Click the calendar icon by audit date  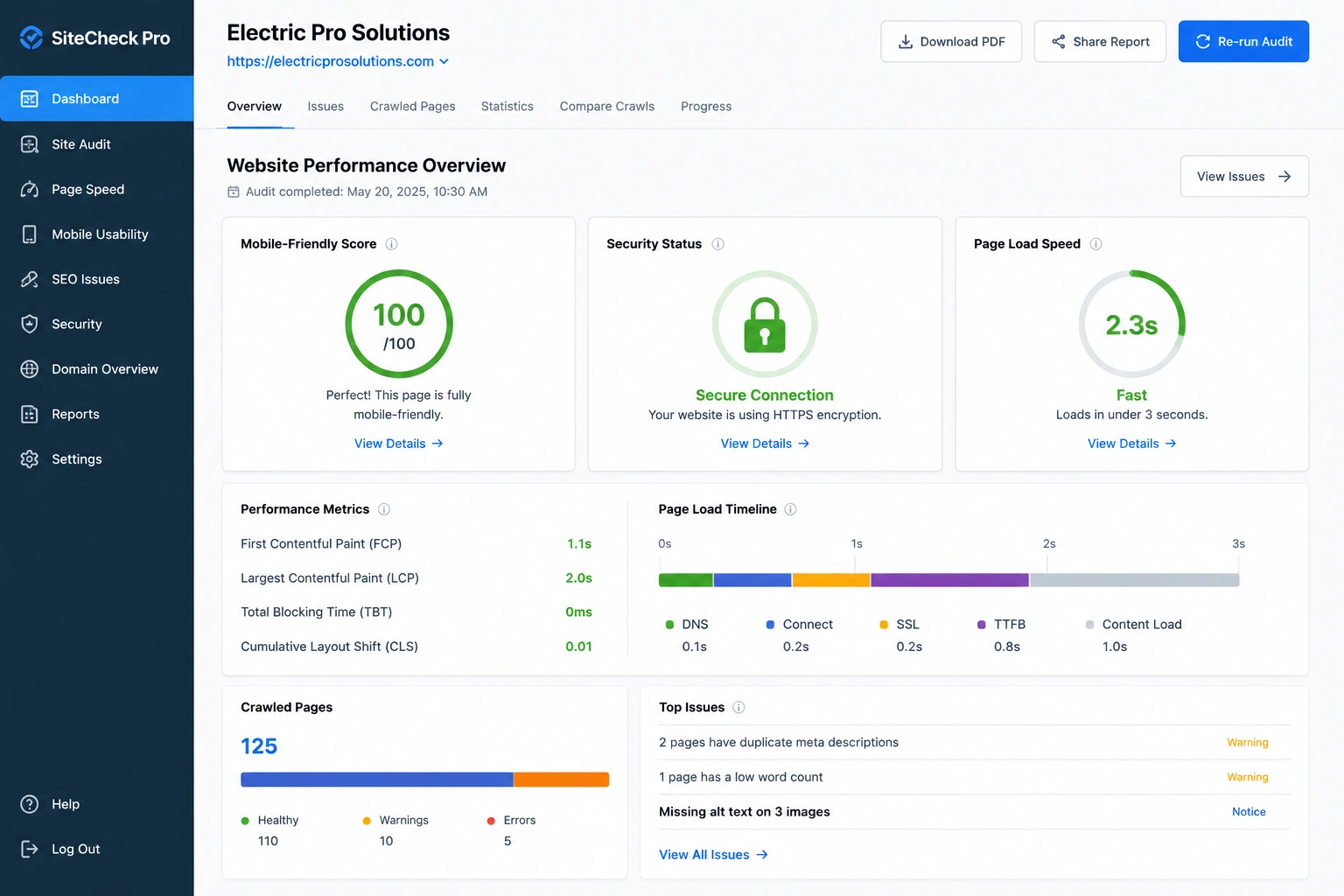tap(234, 192)
